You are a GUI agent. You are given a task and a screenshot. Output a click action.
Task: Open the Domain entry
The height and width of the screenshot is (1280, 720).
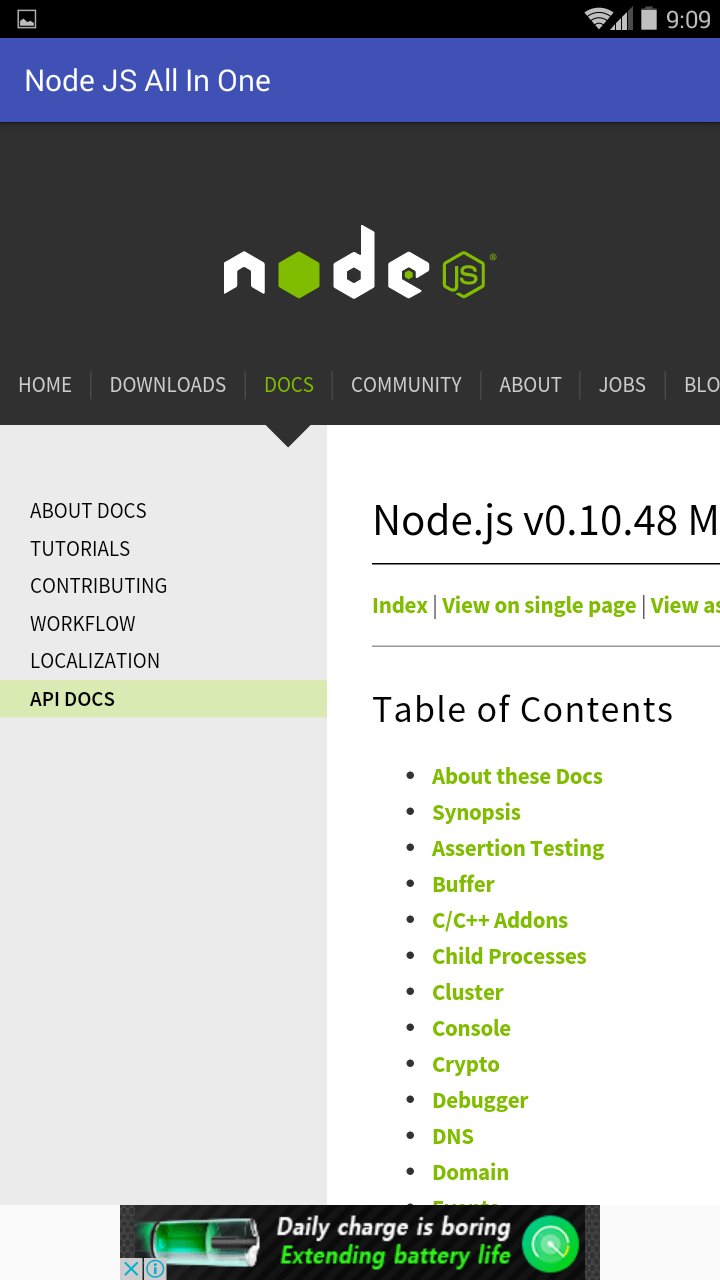point(470,1172)
